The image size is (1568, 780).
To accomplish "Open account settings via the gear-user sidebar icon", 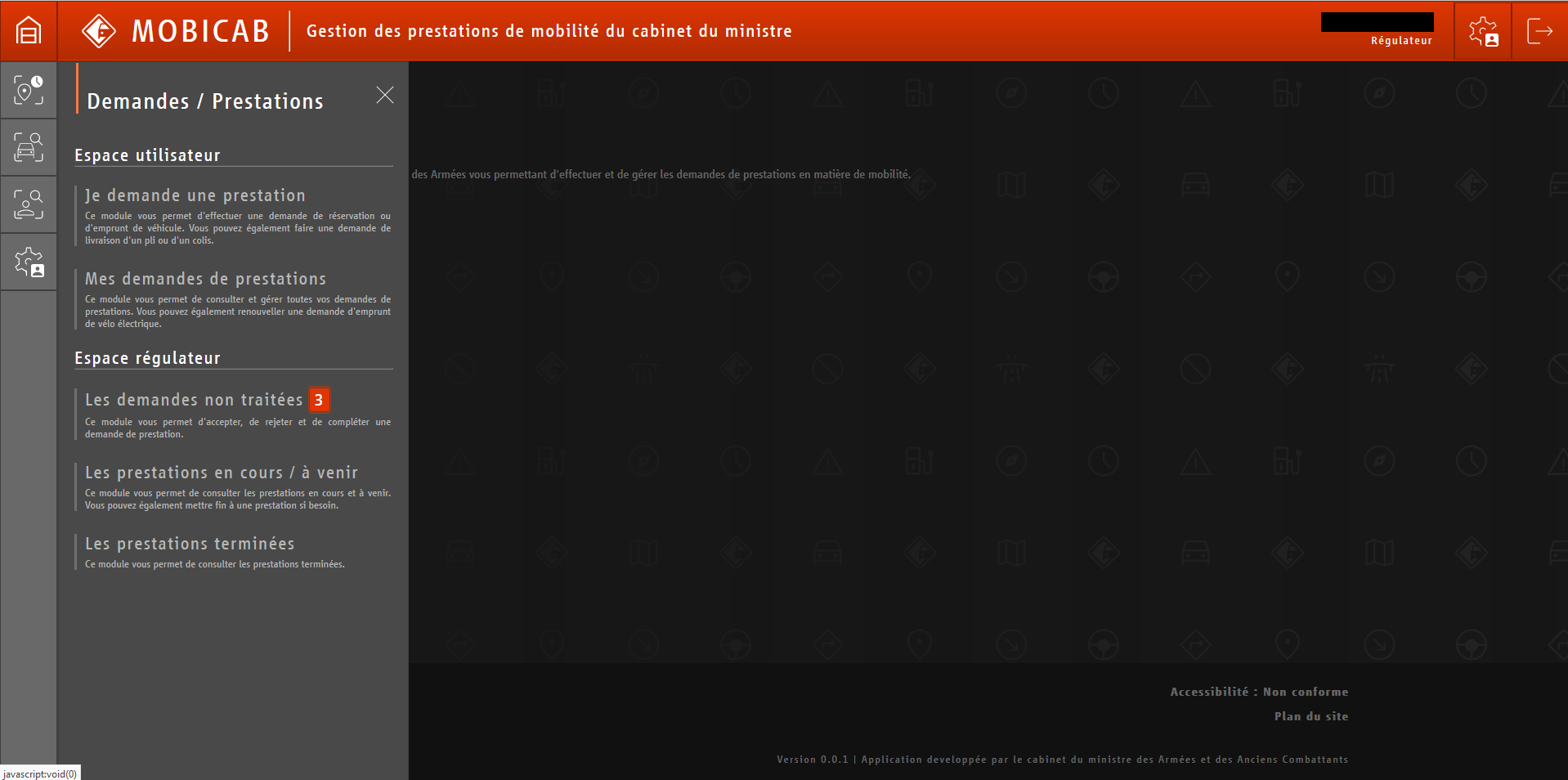I will (x=28, y=262).
